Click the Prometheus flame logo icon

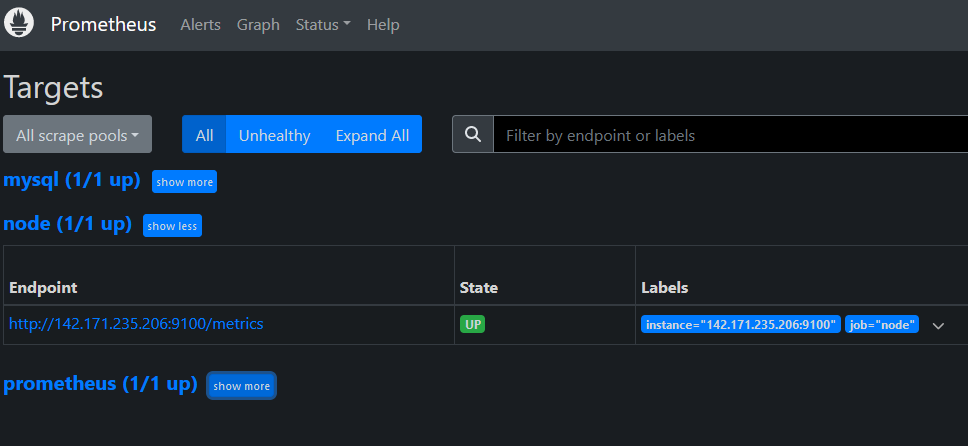(20, 24)
